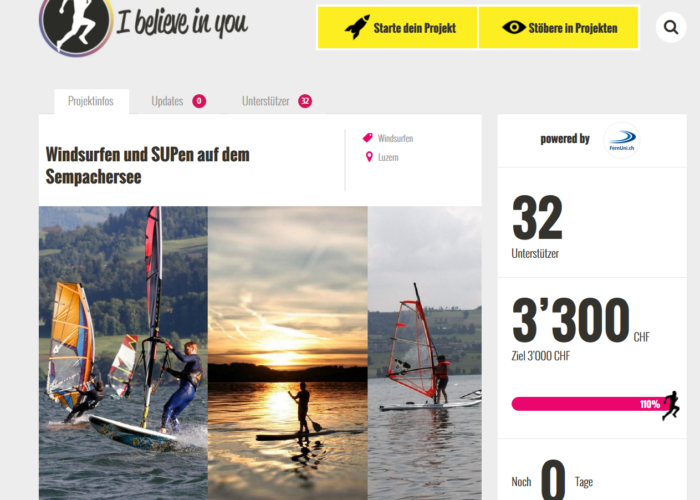This screenshot has height=500, width=700.
Task: Click the Stöbere in Projekten button
Action: pos(558,28)
